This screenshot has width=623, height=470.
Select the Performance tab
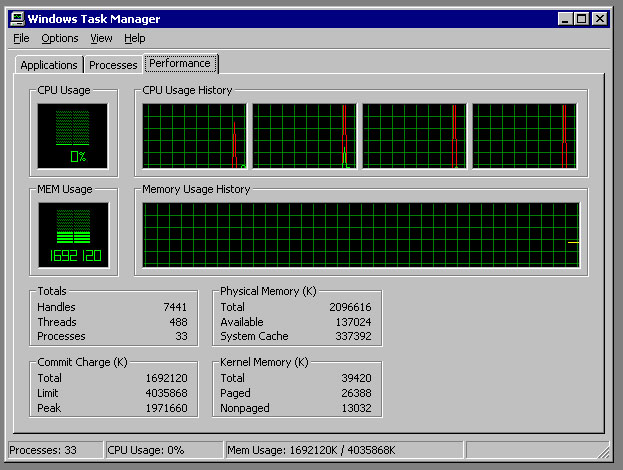[x=180, y=64]
